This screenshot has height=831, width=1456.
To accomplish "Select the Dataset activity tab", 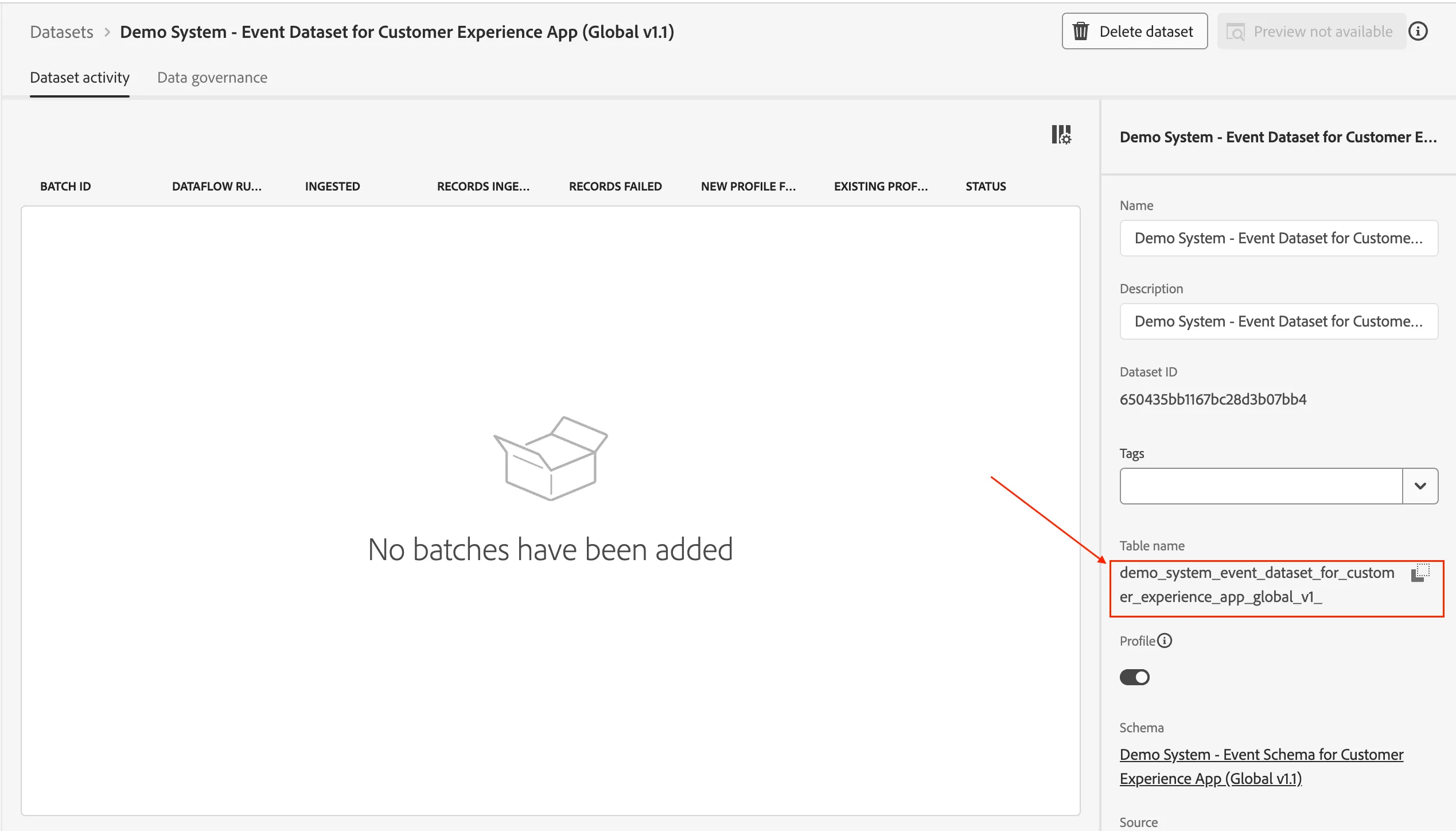I will coord(80,77).
